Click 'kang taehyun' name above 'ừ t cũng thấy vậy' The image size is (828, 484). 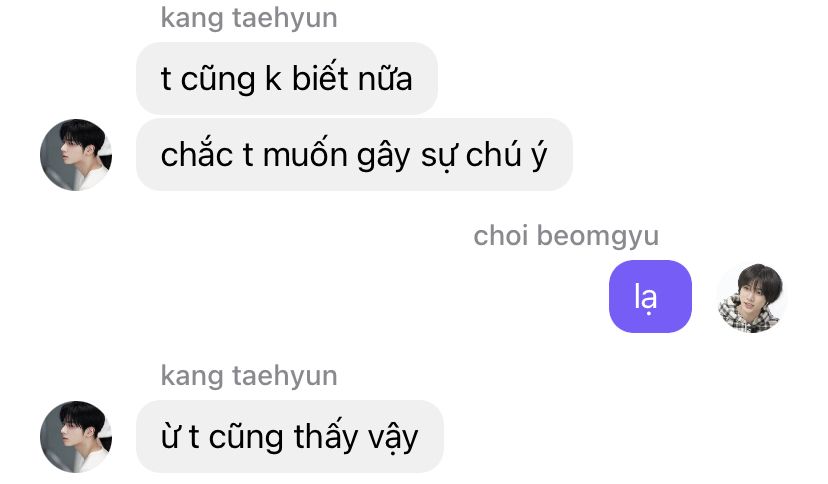(249, 376)
